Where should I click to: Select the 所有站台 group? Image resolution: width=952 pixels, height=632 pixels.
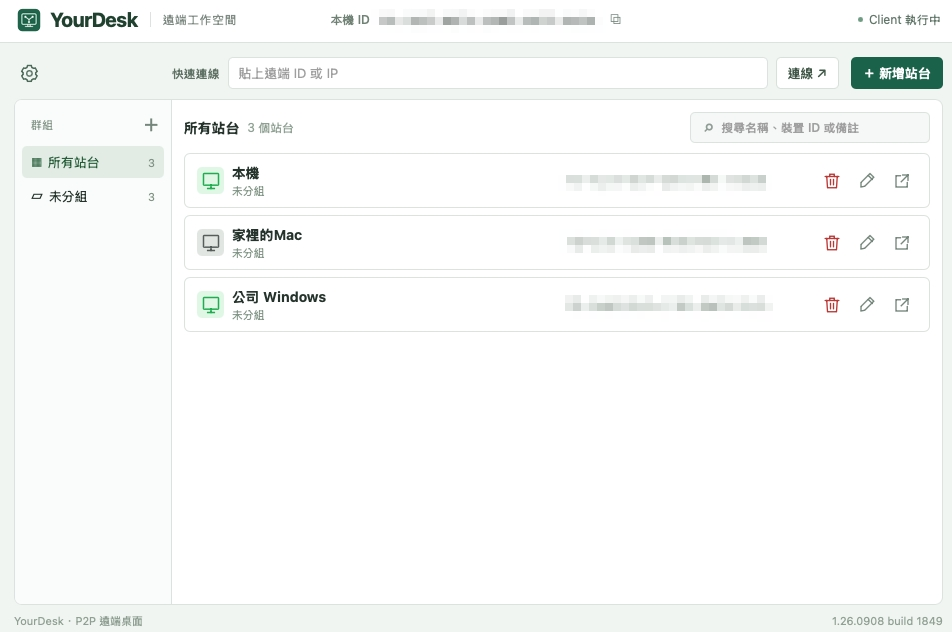[93, 162]
